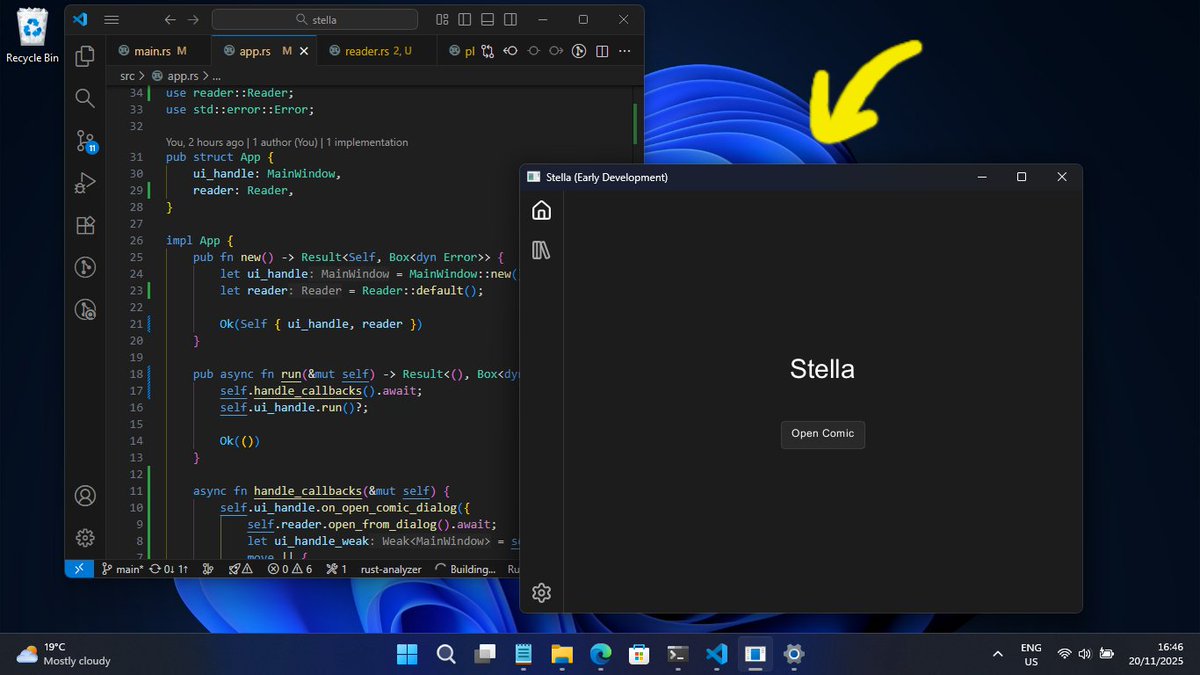This screenshot has height=675, width=1200.
Task: Click the Customize Layout icon in VS Code
Action: [442, 19]
